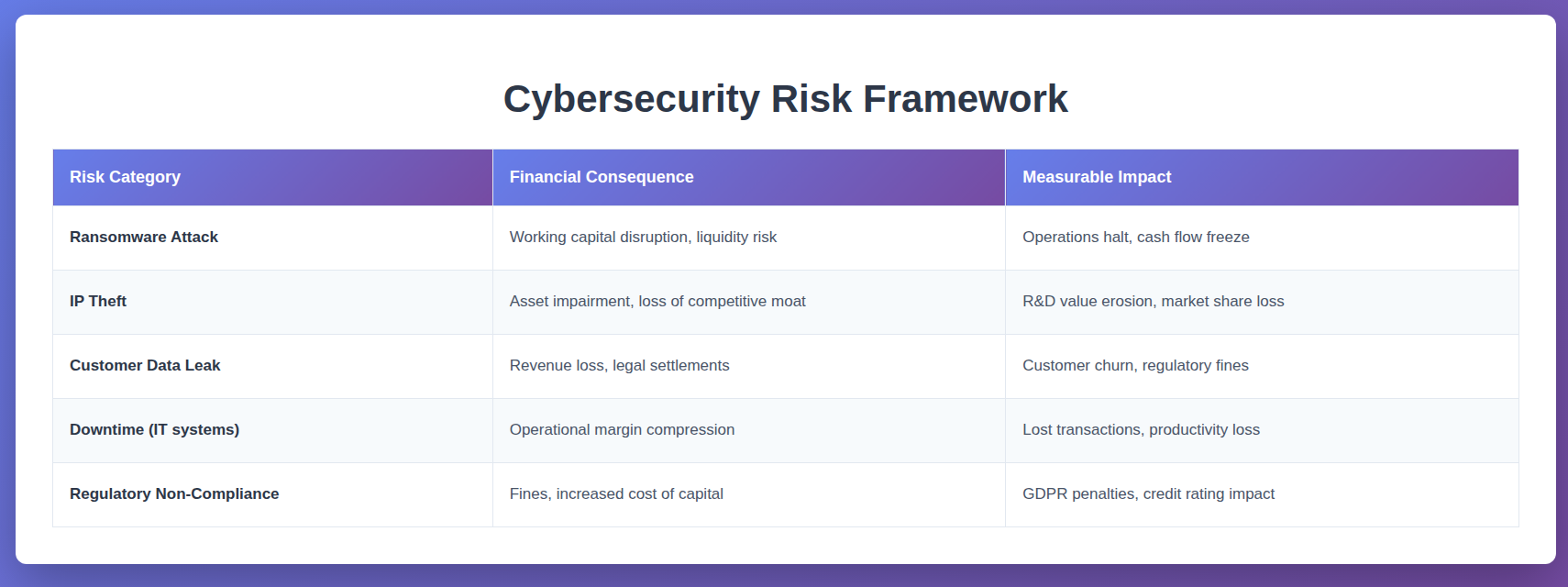Click the Regulatory Non-Compliance cell
The image size is (1568, 587).
tap(174, 493)
